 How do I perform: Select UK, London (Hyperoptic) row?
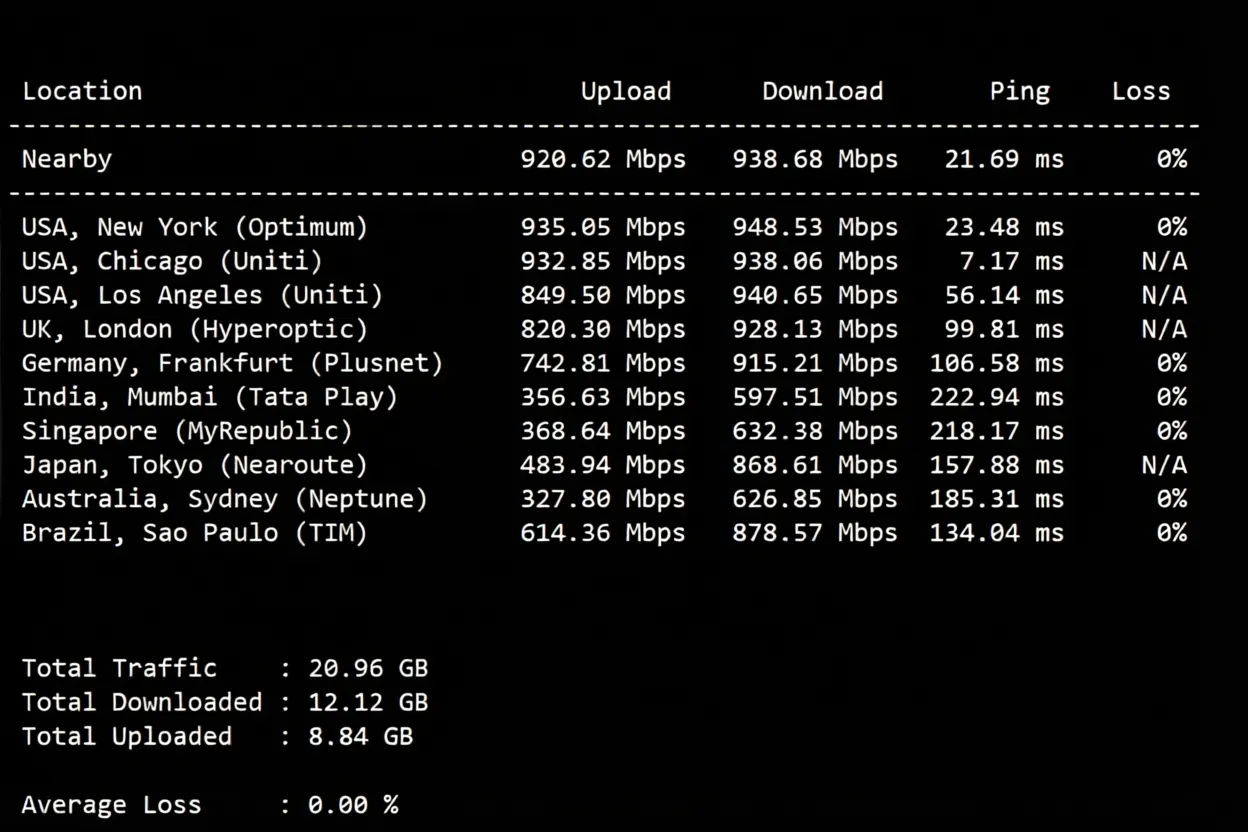[x=604, y=329]
